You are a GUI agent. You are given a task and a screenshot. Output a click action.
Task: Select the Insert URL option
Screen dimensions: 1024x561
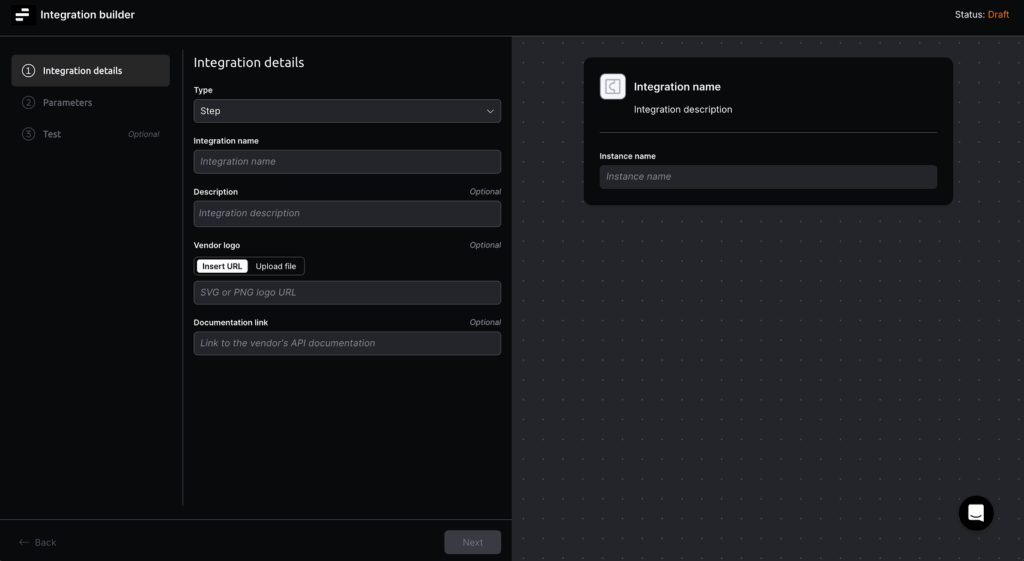221,266
